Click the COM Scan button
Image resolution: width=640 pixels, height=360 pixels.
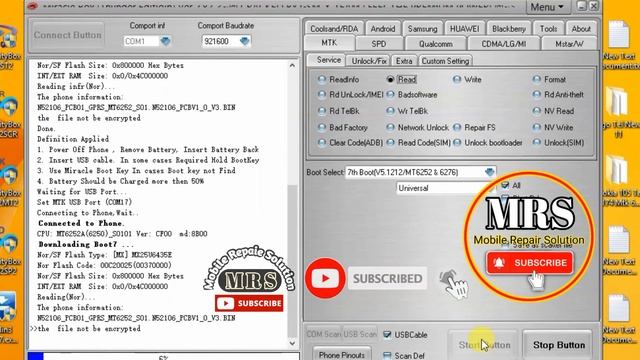pyautogui.click(x=324, y=334)
